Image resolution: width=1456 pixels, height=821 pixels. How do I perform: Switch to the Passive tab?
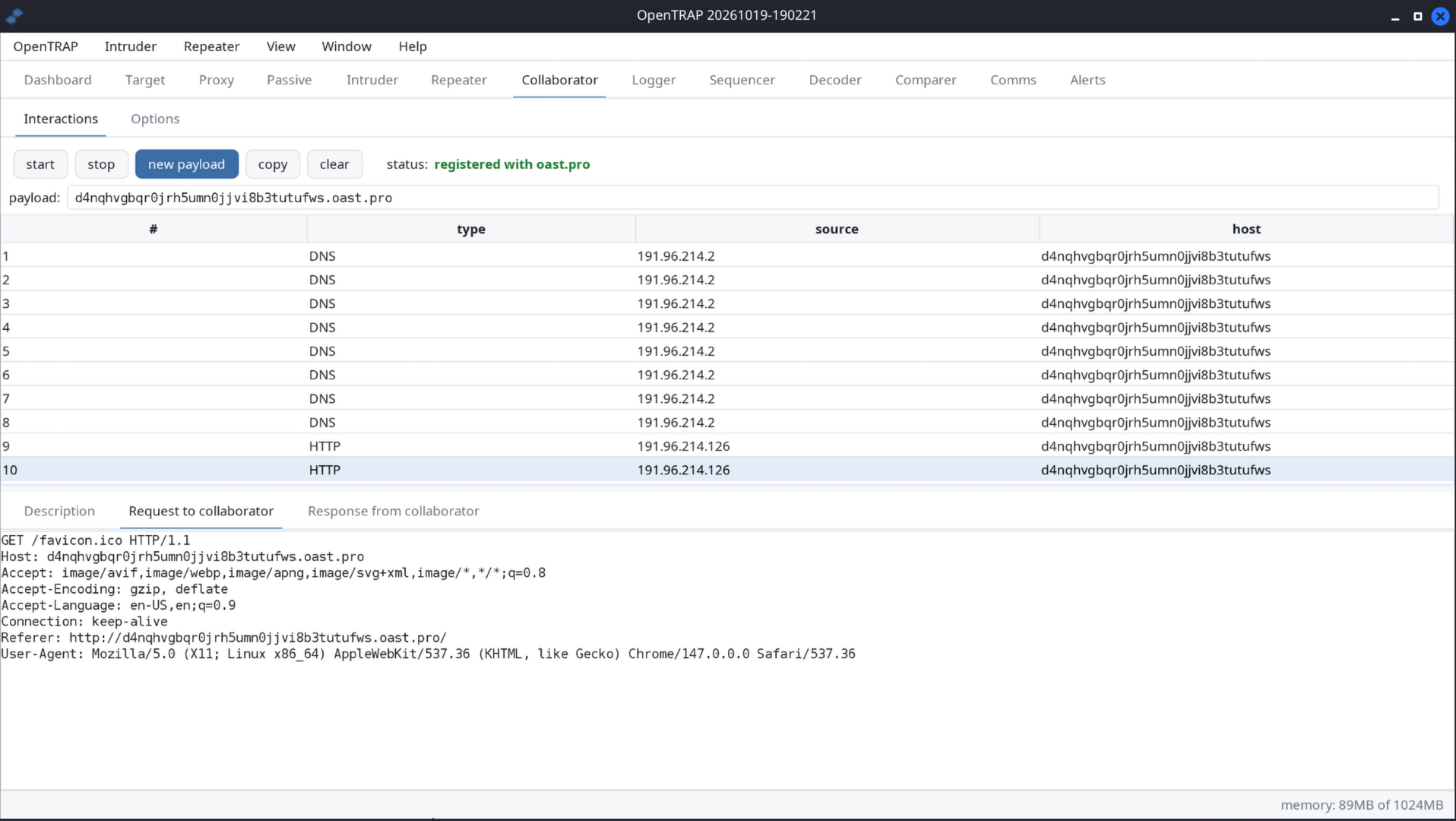pyautogui.click(x=290, y=80)
